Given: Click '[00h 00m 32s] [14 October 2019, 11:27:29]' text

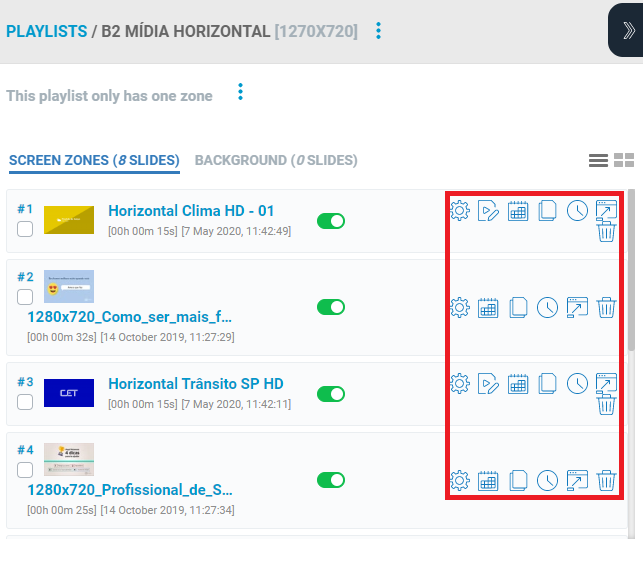Looking at the screenshot, I should 131,337.
